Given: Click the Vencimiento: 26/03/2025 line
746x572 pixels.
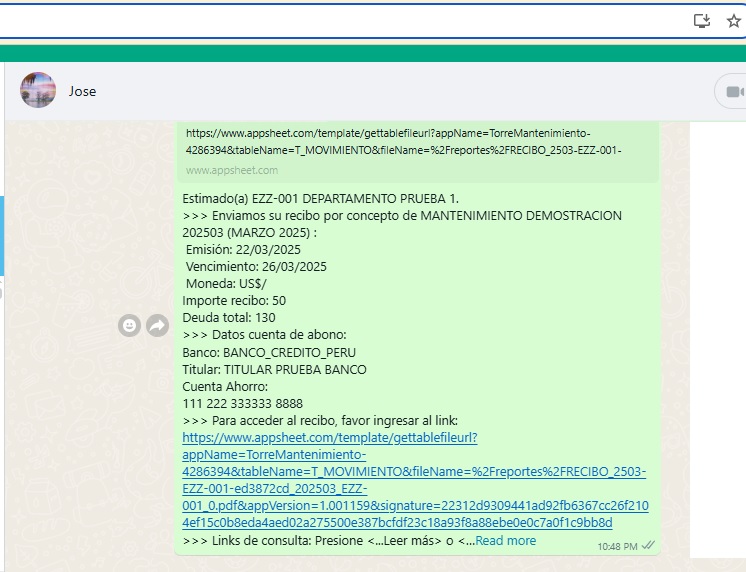Looking at the screenshot, I should coord(256,267).
